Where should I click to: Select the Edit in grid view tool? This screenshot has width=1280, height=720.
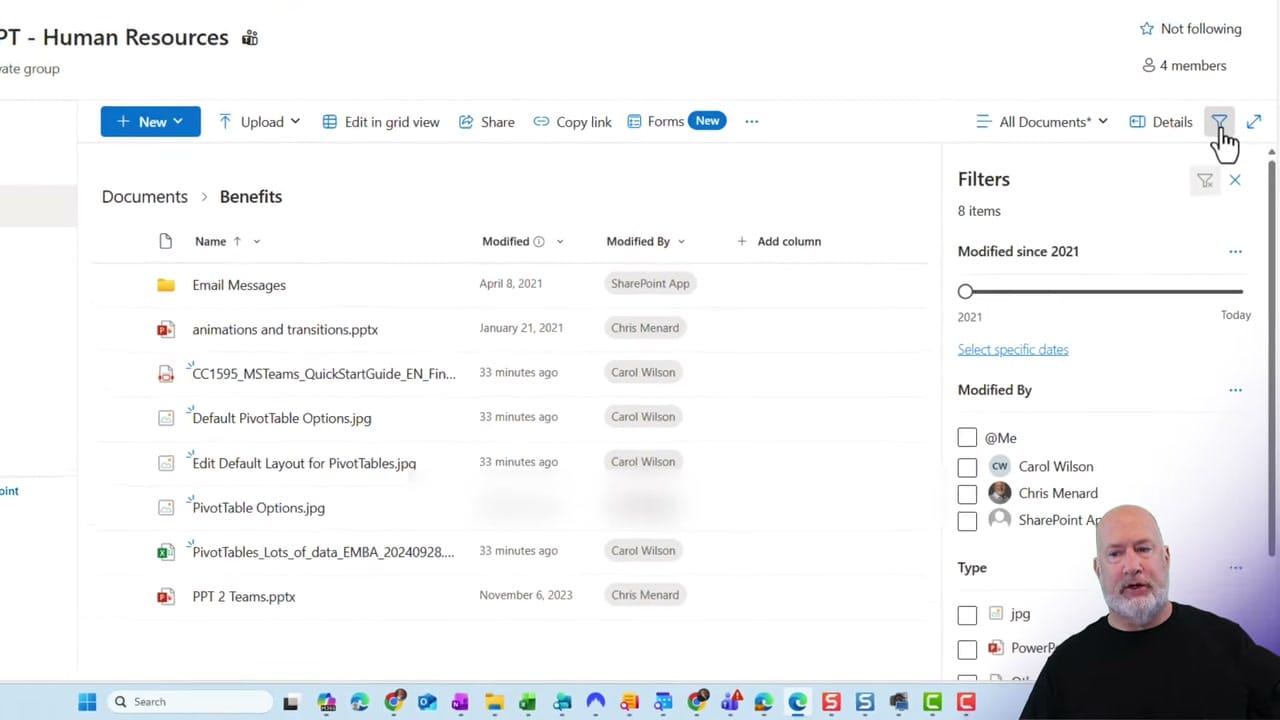click(x=380, y=121)
